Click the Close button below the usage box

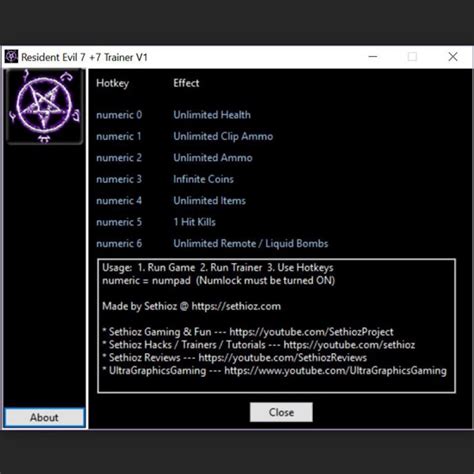[281, 412]
